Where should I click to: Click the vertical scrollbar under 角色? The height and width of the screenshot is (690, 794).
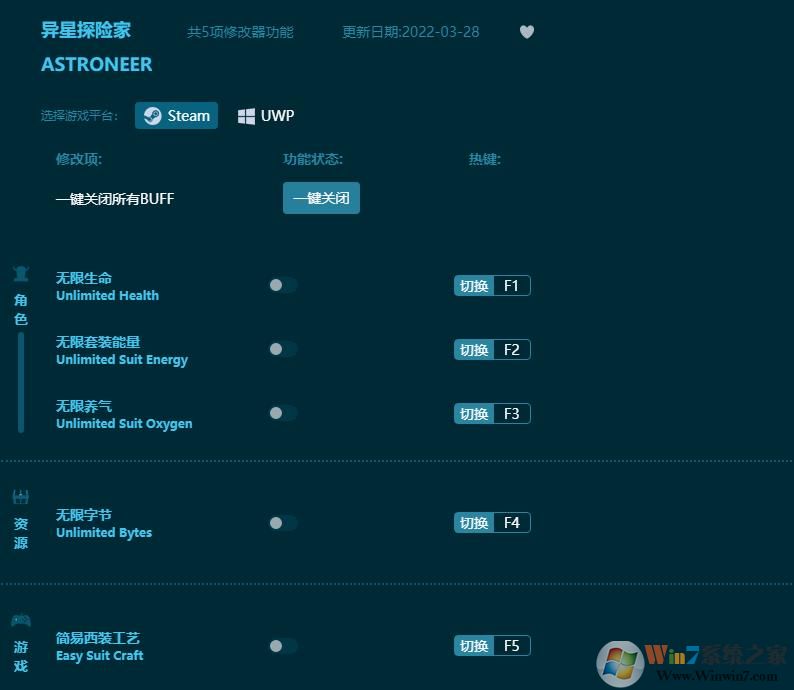(x=21, y=382)
